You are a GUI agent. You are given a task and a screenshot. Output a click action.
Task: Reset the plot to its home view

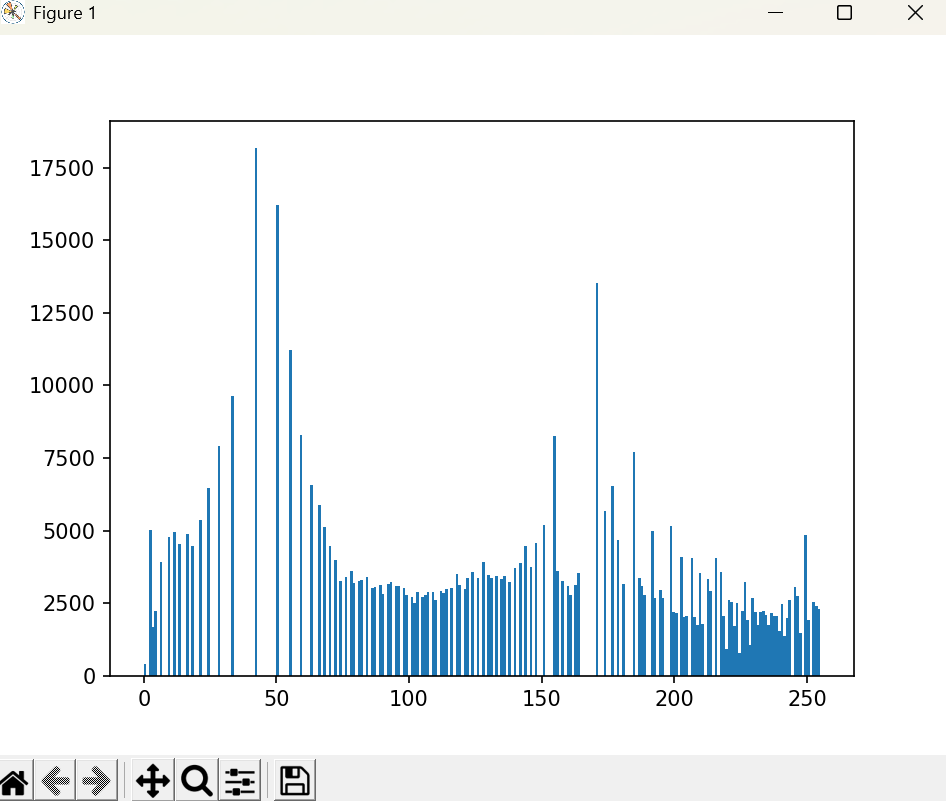(x=14, y=780)
